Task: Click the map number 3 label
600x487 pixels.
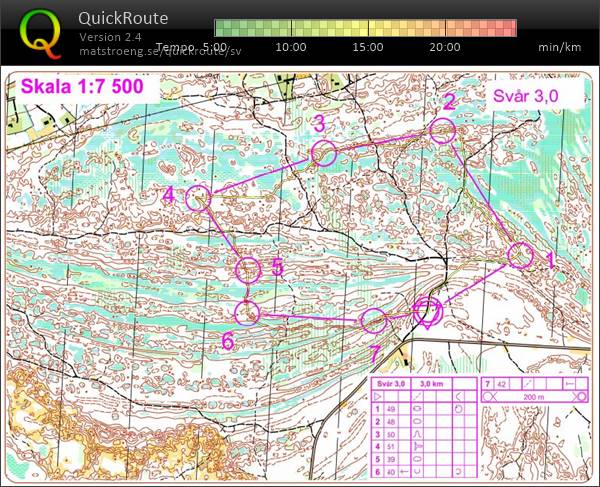Action: coord(319,123)
